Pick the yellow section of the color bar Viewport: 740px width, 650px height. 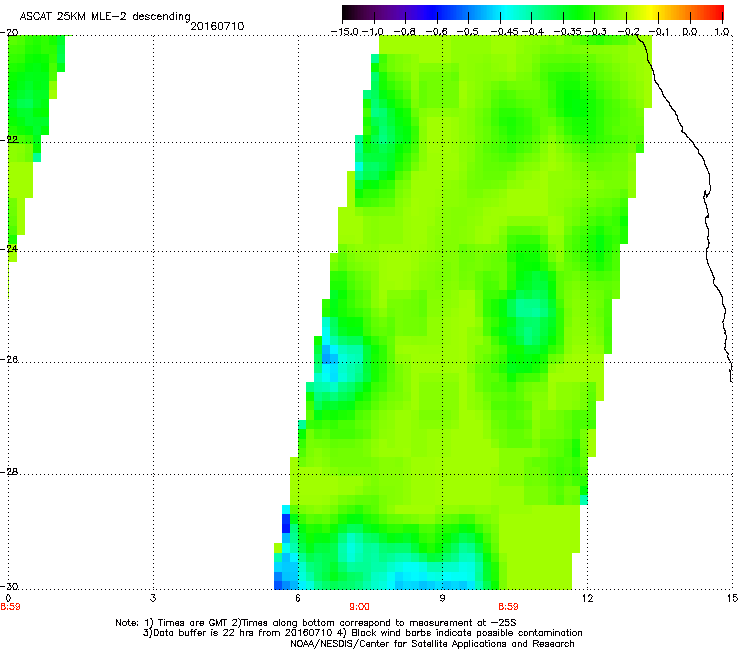click(x=650, y=13)
